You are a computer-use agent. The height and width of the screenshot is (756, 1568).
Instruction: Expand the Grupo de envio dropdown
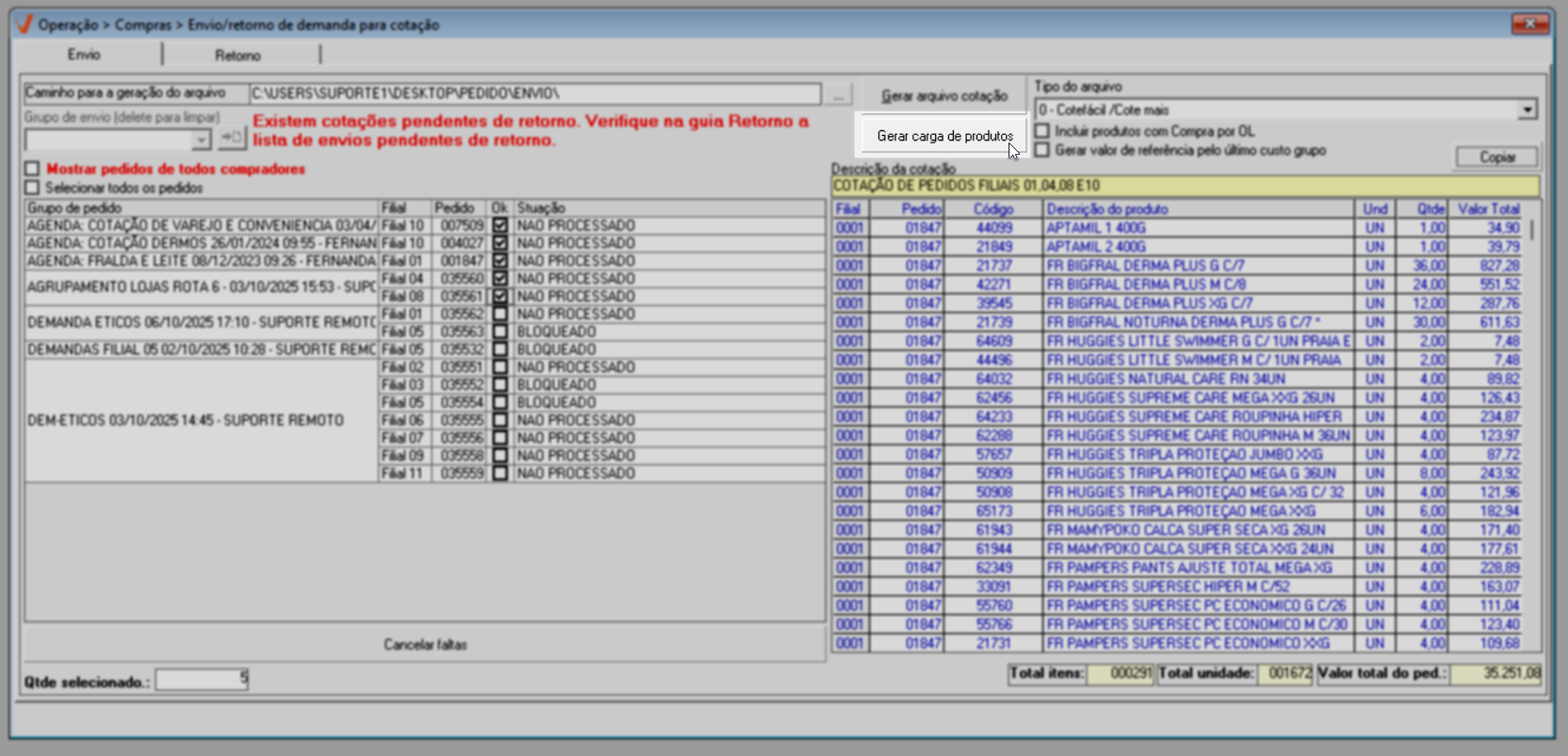coord(201,140)
